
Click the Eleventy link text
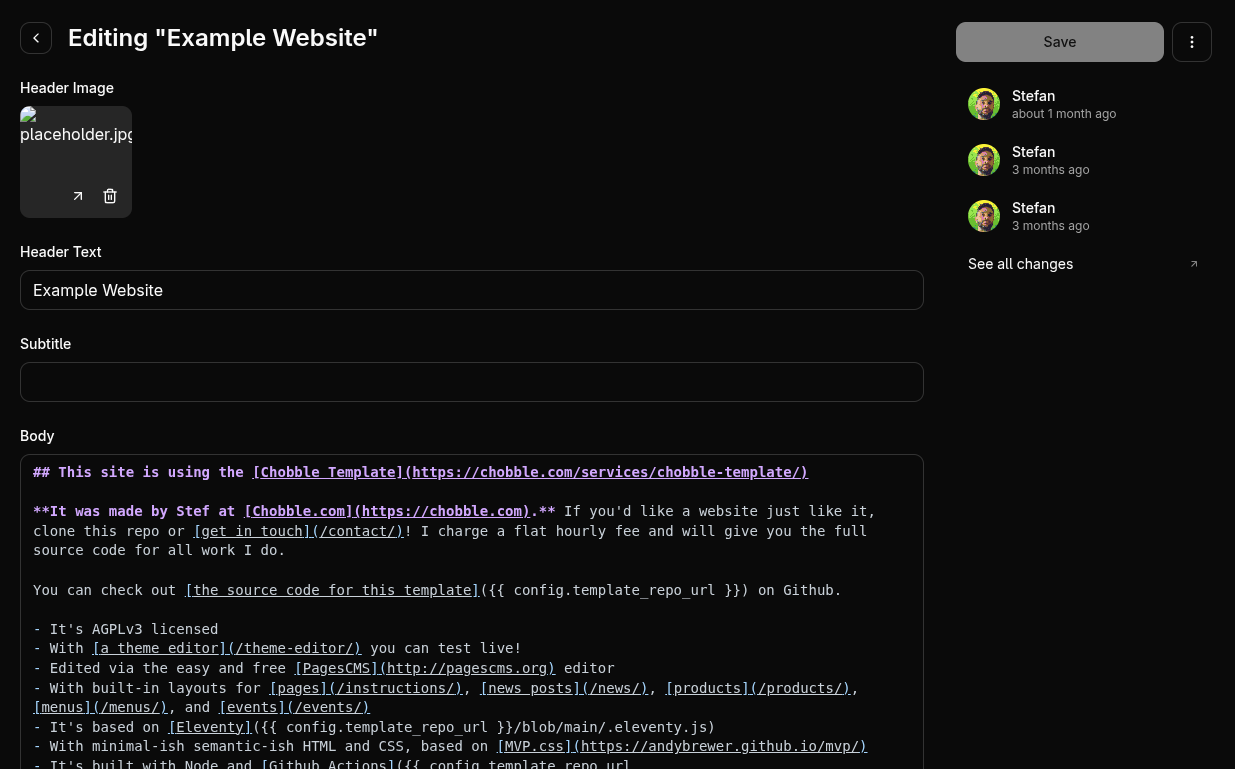point(209,727)
